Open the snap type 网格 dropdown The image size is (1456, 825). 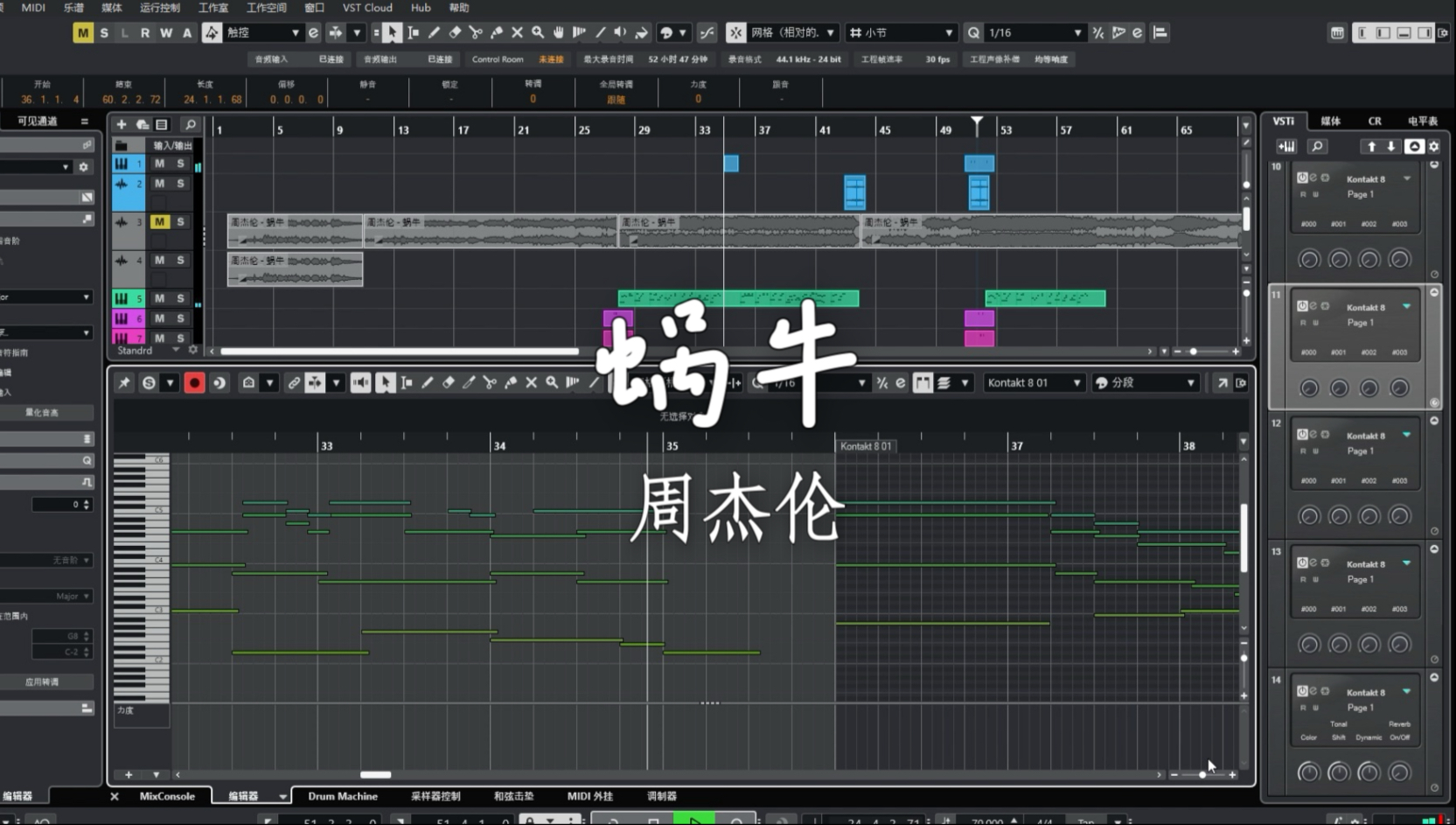click(794, 33)
